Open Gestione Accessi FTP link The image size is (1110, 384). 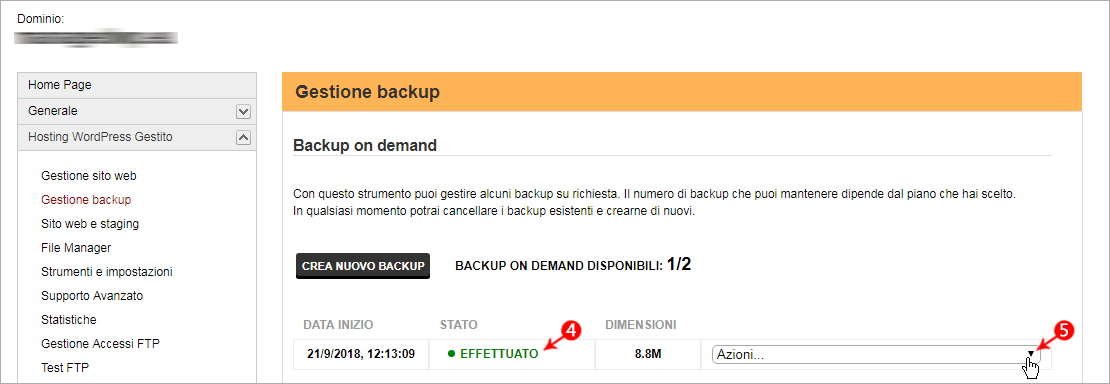click(101, 344)
